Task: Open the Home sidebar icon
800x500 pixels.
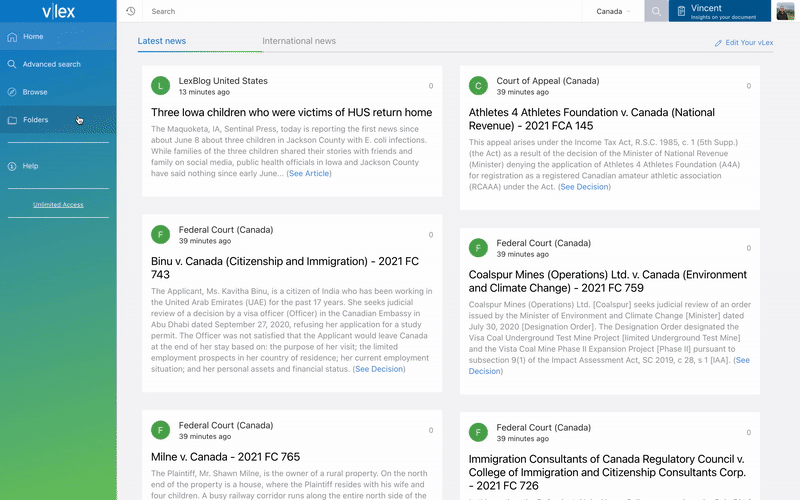Action: [x=12, y=37]
